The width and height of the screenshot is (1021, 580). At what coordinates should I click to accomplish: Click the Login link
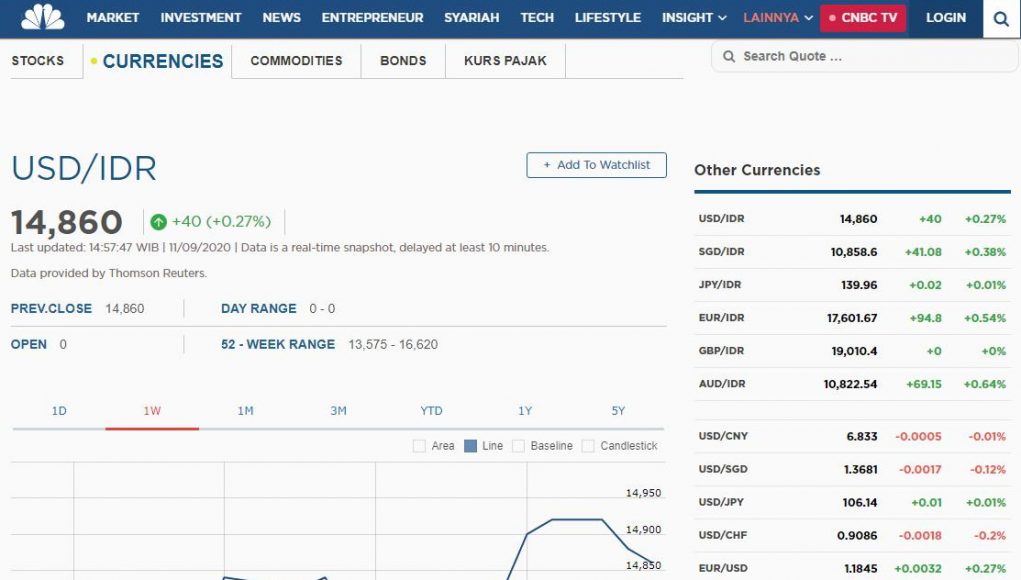[x=945, y=18]
